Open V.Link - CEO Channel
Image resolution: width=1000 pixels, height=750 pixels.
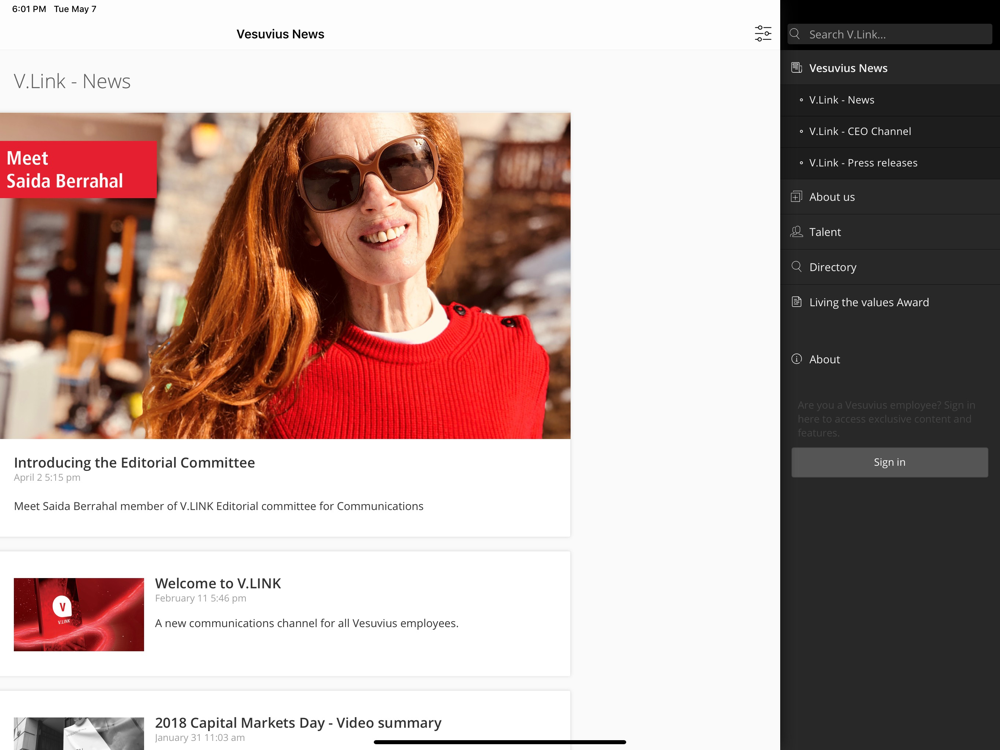coord(860,131)
